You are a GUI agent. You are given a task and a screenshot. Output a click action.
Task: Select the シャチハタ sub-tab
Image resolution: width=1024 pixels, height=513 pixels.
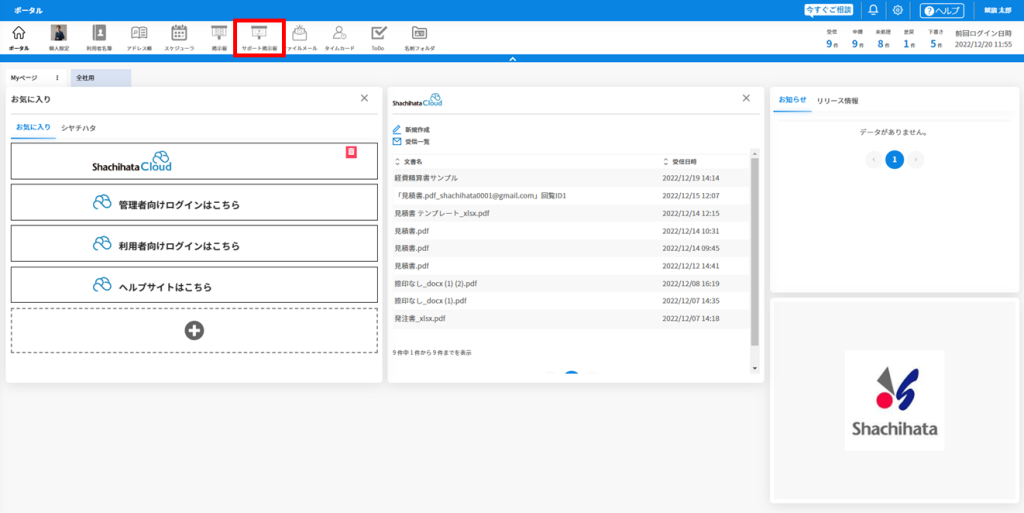78,128
